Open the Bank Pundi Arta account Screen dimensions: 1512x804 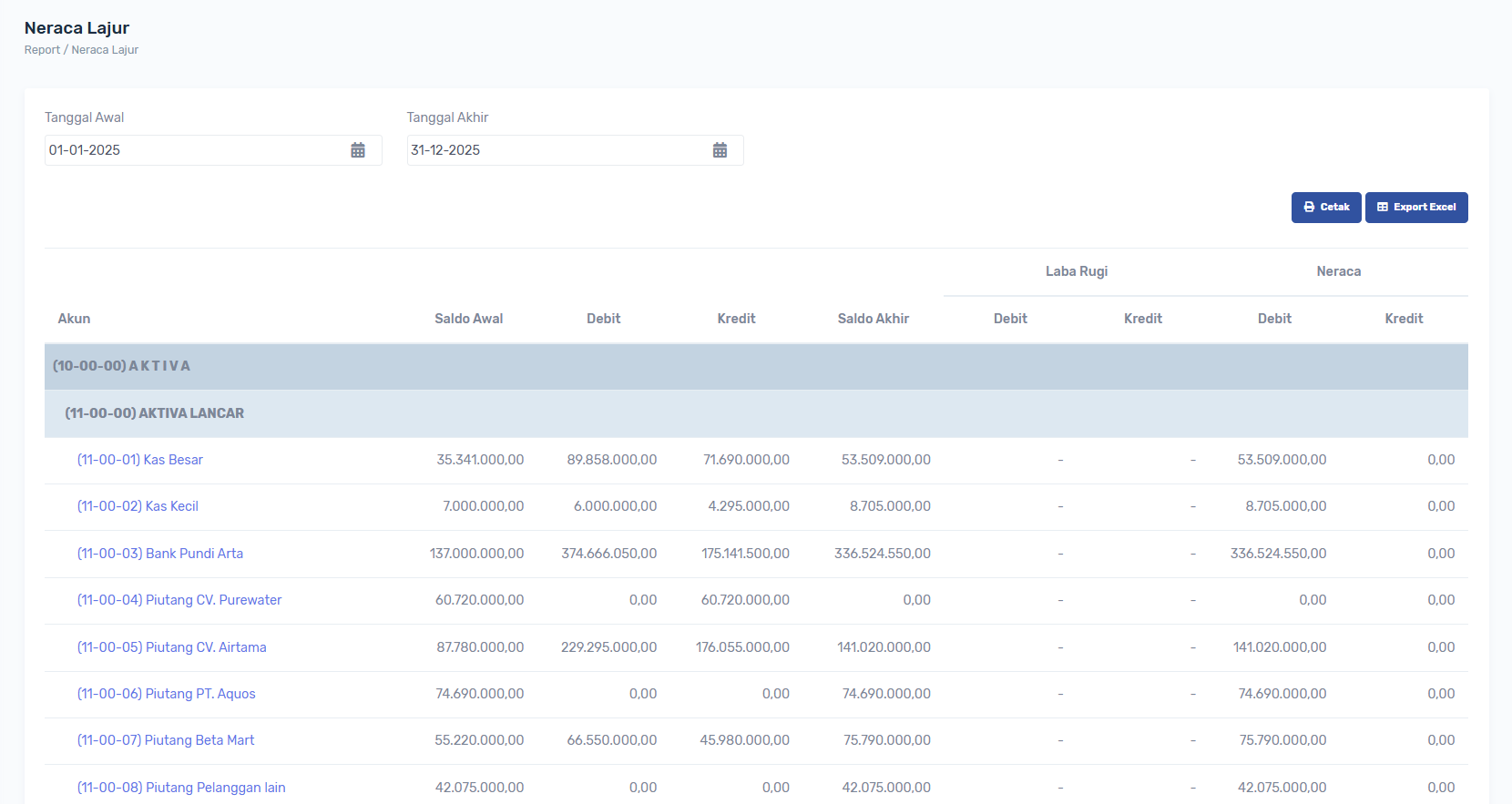pos(160,554)
